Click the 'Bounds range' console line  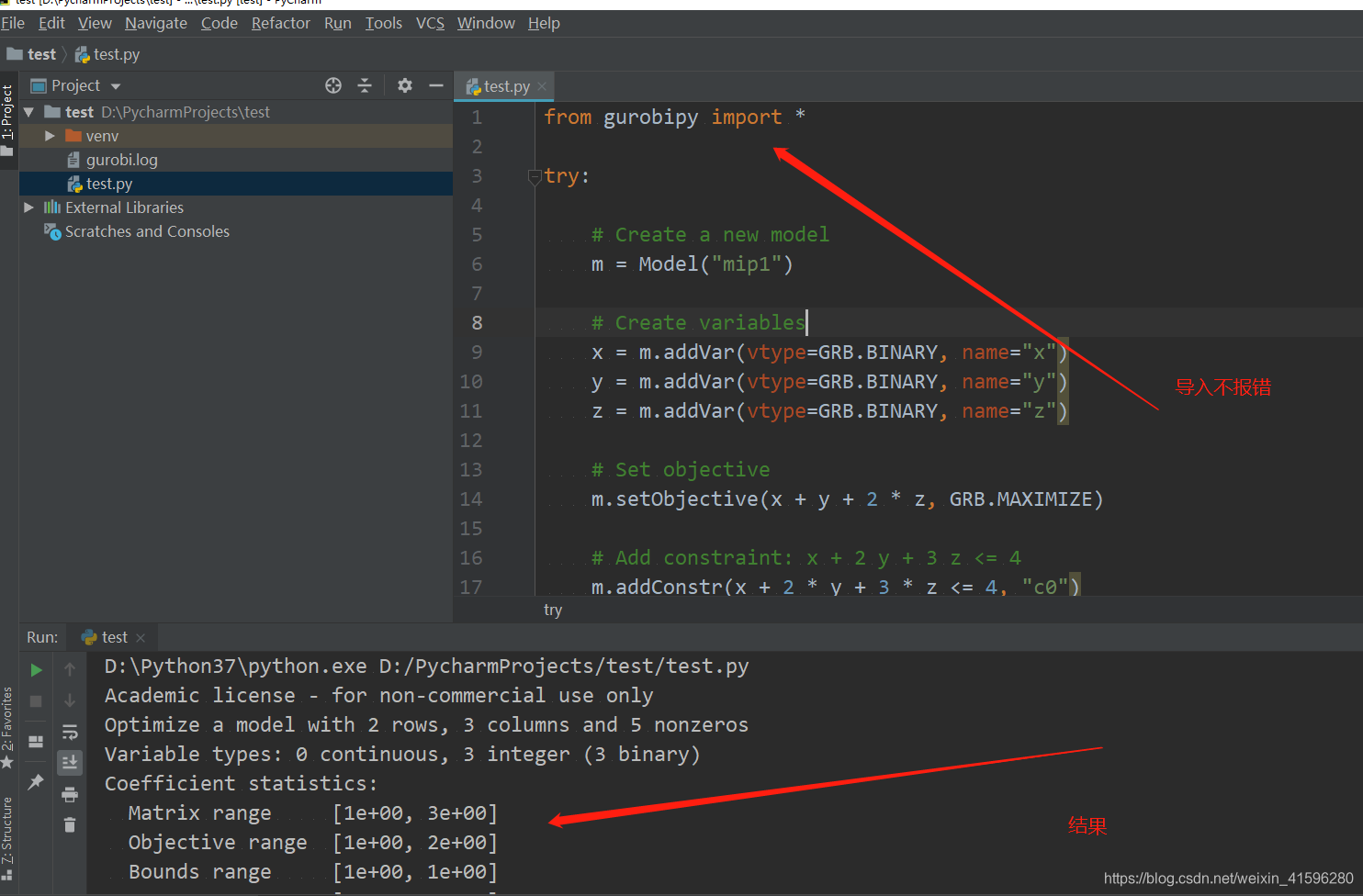click(x=312, y=872)
